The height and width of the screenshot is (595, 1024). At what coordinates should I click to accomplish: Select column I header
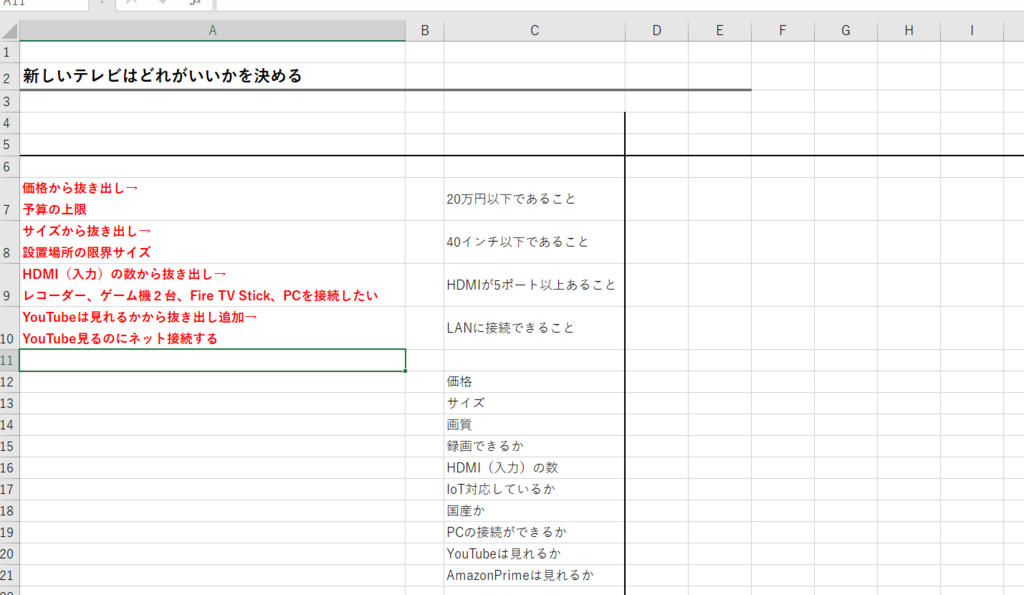(x=972, y=31)
